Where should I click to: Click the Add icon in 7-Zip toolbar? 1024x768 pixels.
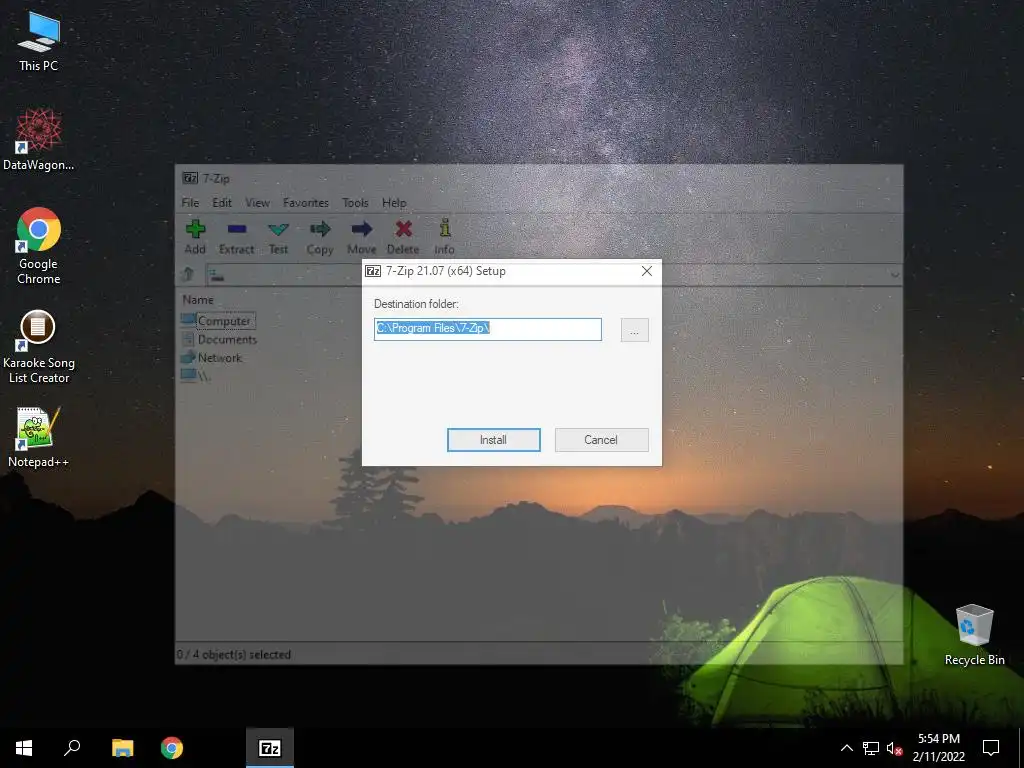pos(195,229)
